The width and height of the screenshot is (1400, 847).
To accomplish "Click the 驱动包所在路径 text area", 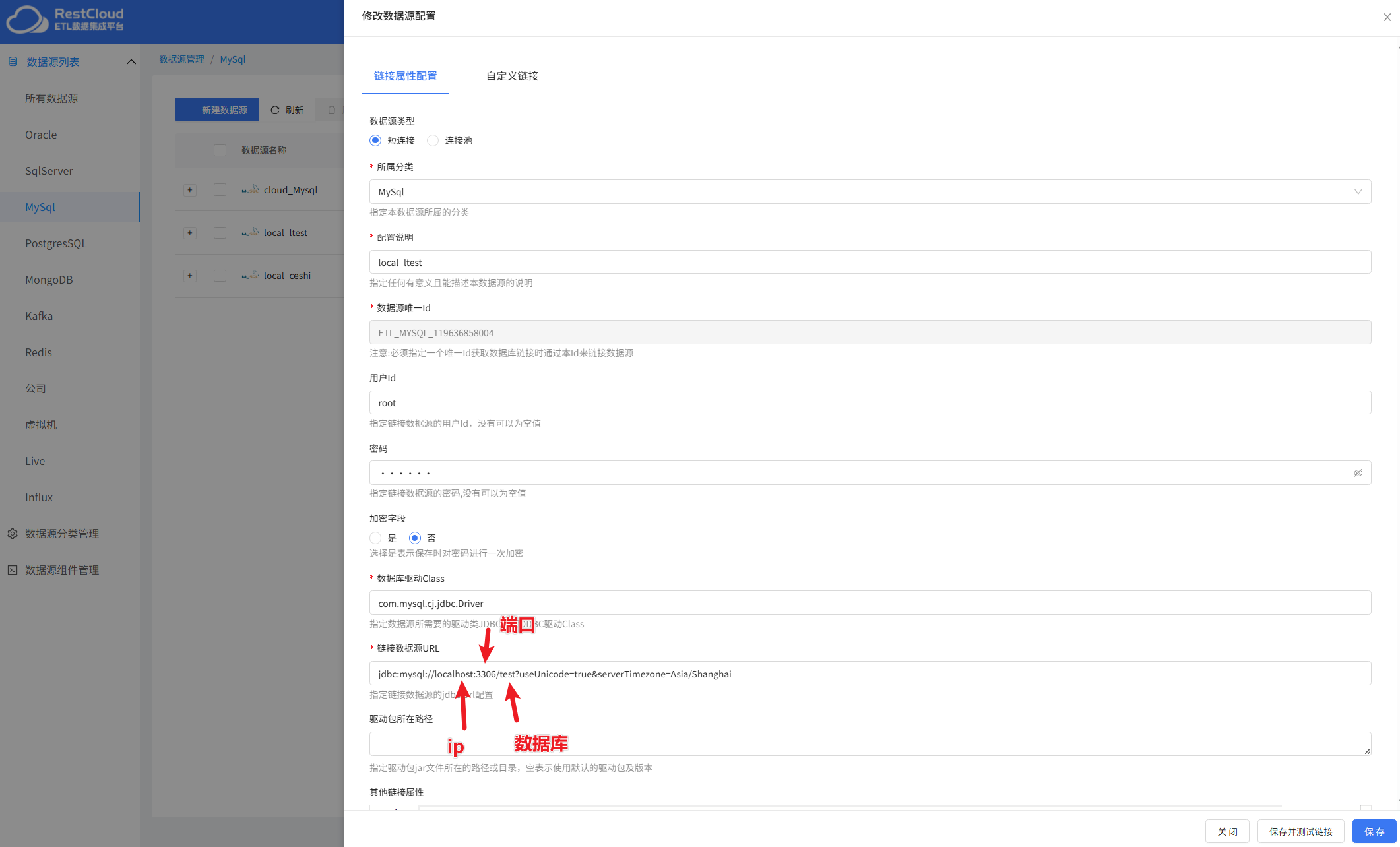I will point(870,743).
